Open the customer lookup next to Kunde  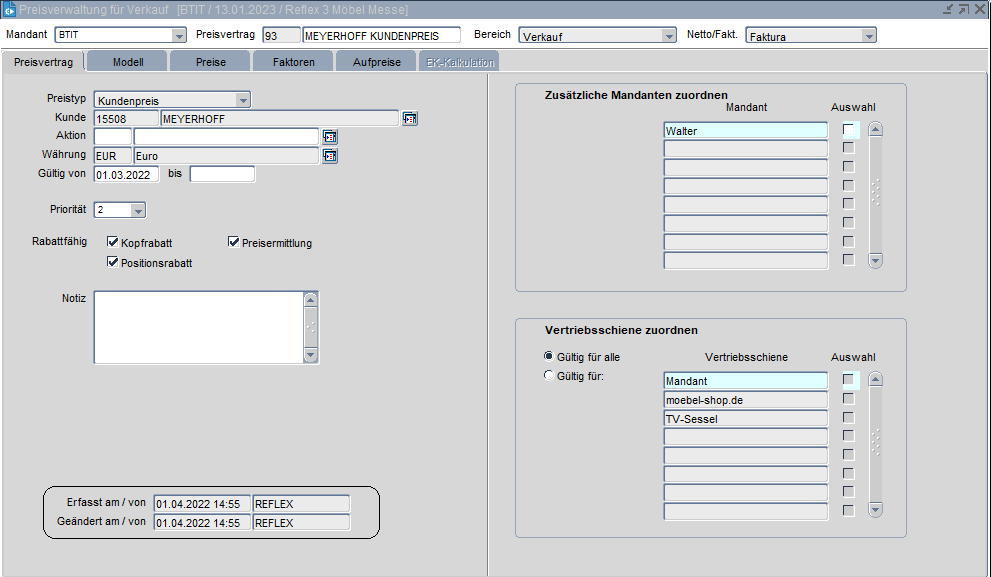pyautogui.click(x=410, y=118)
